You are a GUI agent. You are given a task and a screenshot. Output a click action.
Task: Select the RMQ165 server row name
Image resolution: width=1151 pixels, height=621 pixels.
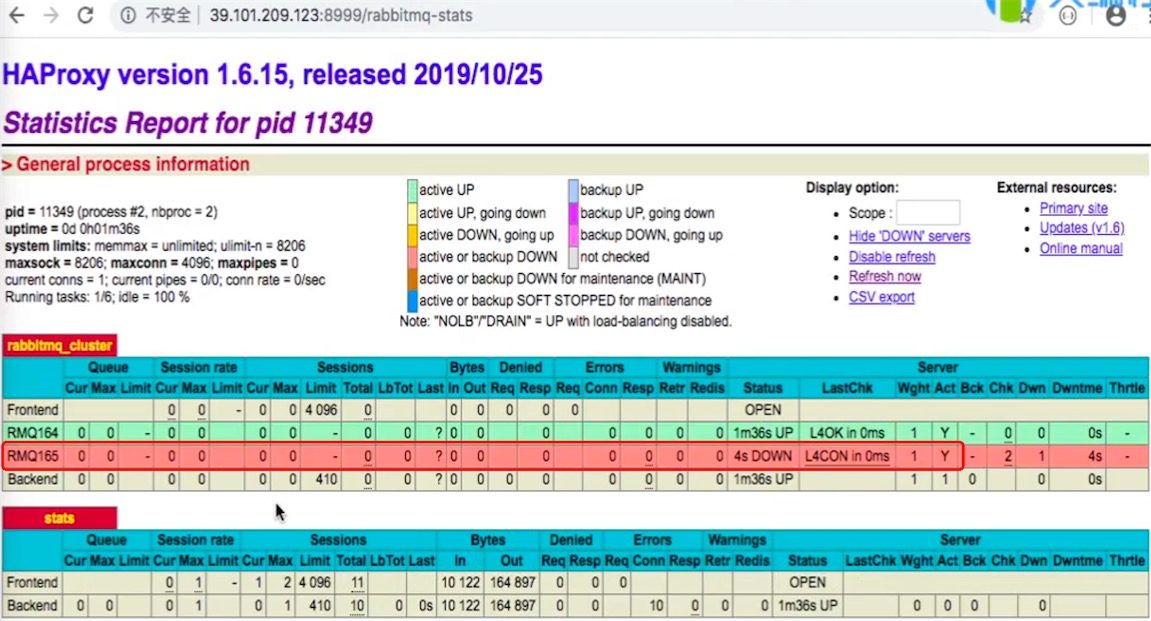click(x=32, y=456)
